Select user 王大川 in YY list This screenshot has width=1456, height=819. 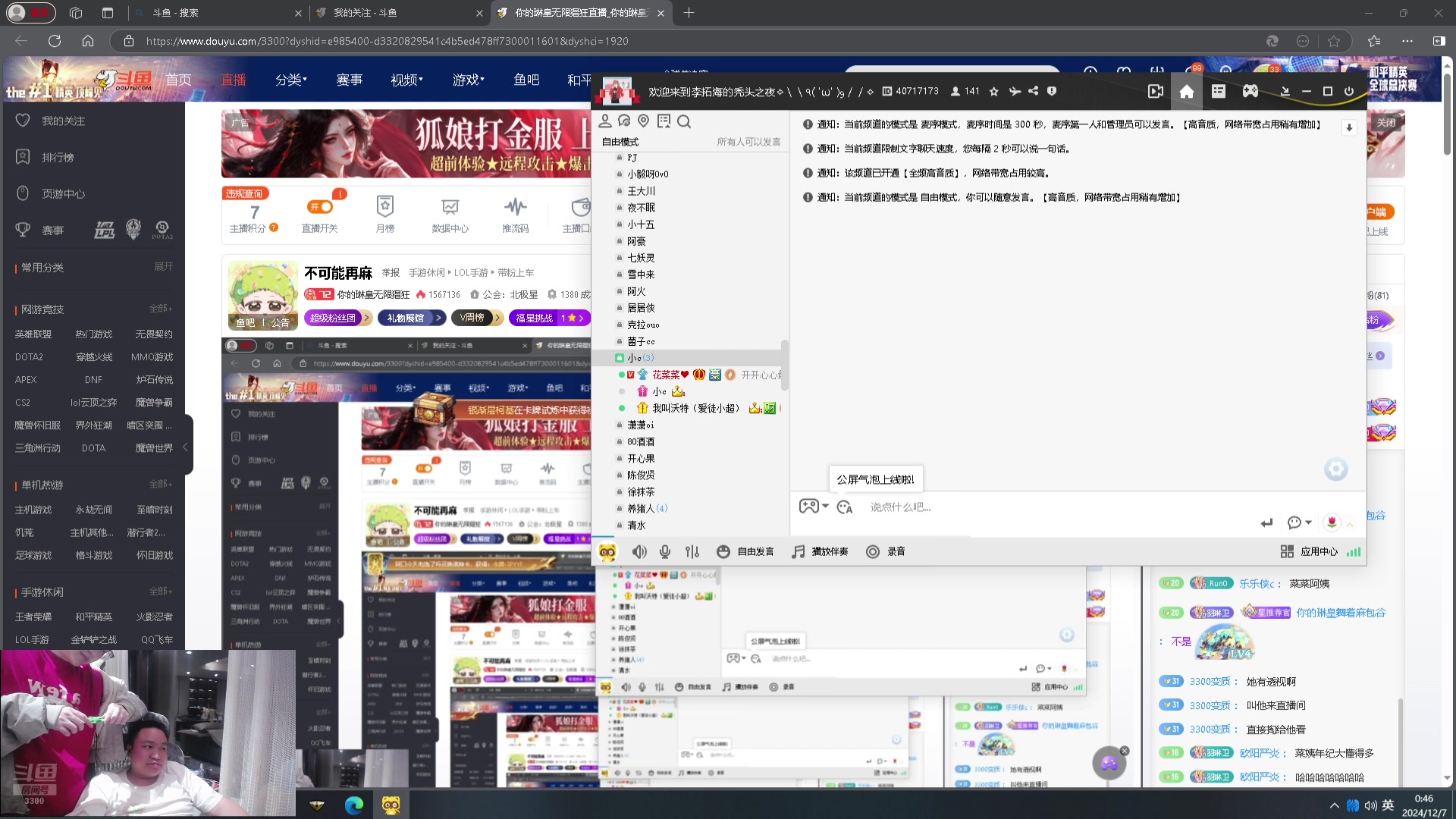point(641,191)
